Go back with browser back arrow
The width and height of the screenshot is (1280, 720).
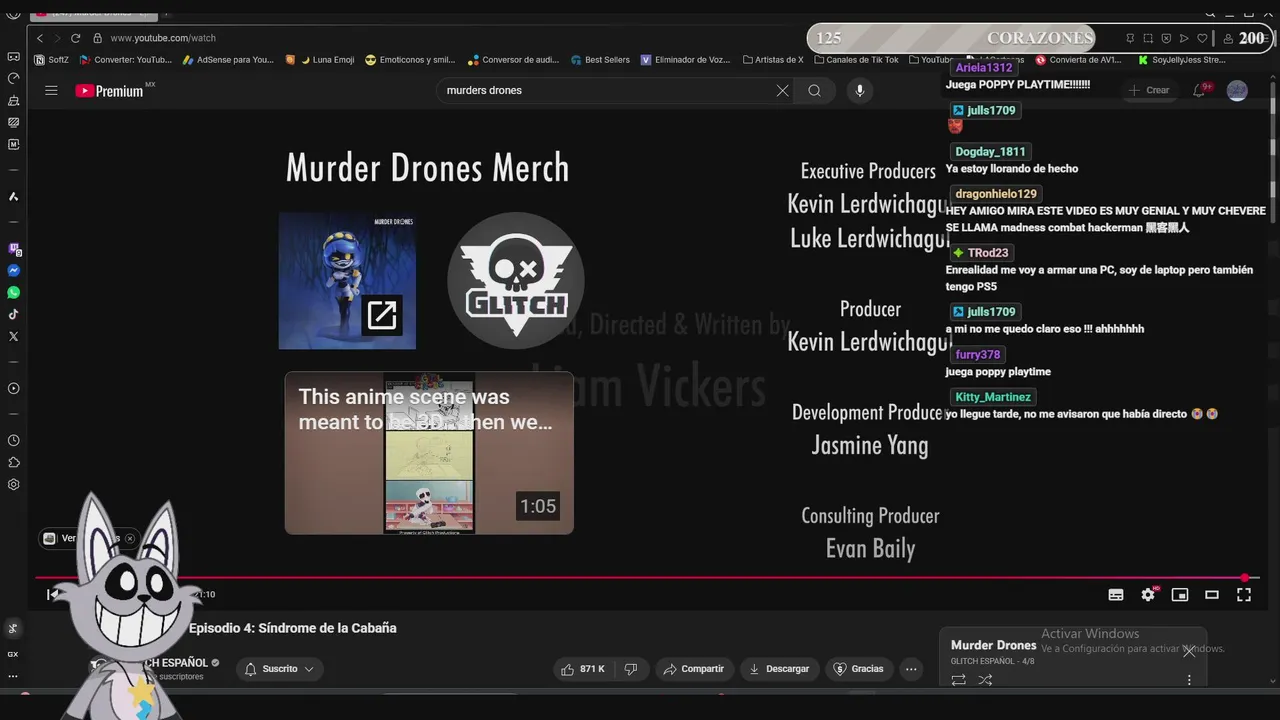[x=40, y=38]
